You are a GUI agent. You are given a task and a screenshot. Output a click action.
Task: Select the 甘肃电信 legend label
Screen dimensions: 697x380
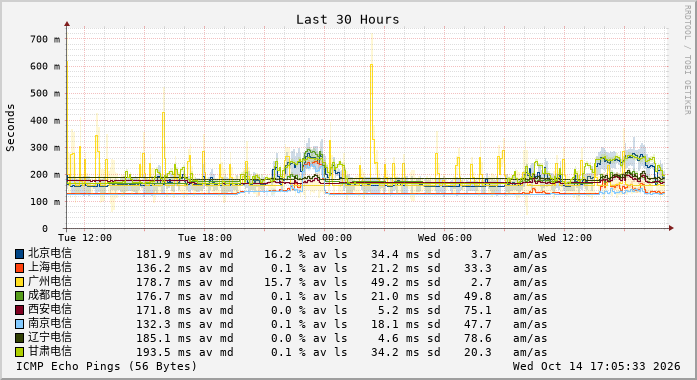click(50, 352)
